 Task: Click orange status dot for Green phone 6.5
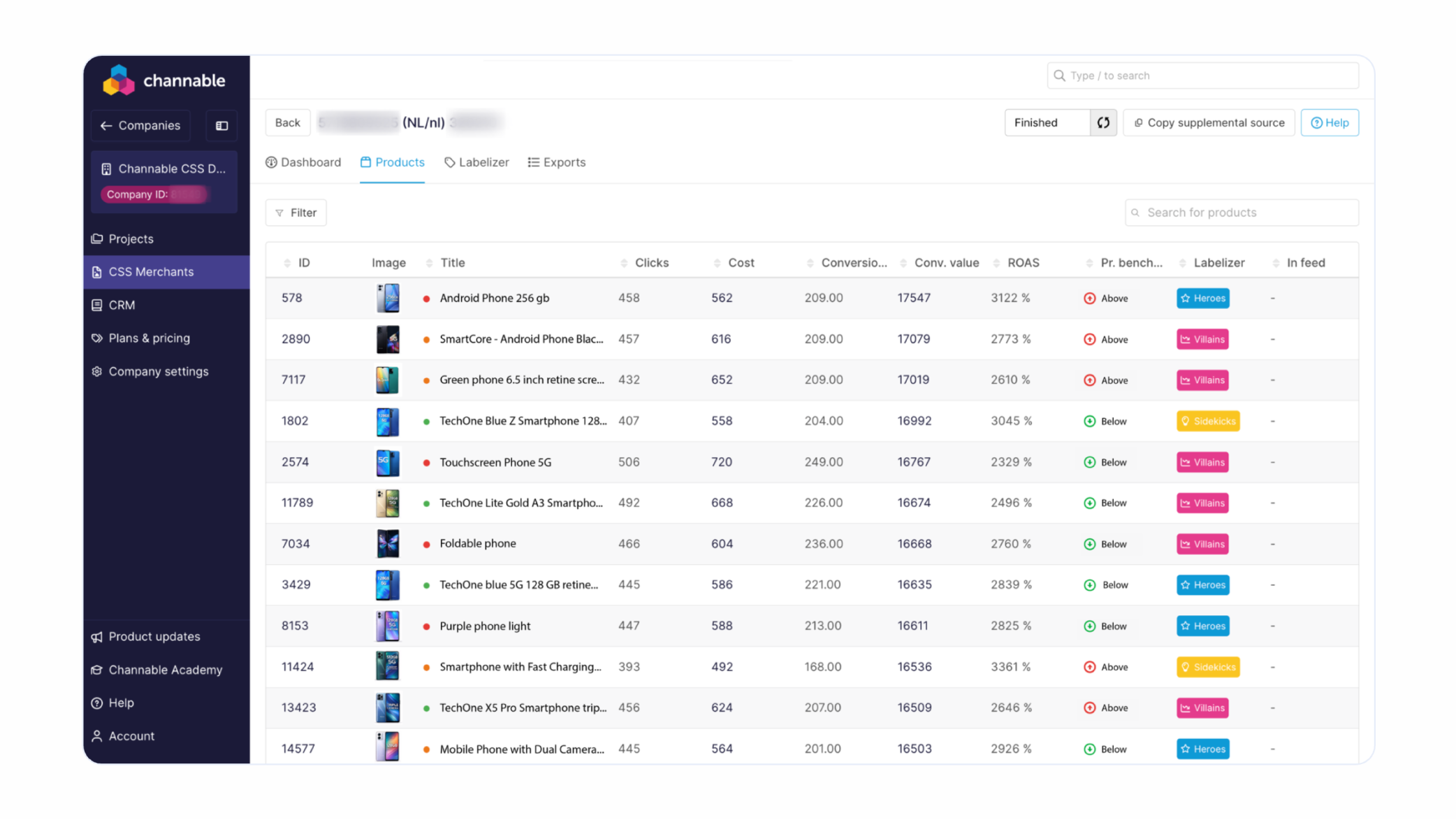(426, 380)
